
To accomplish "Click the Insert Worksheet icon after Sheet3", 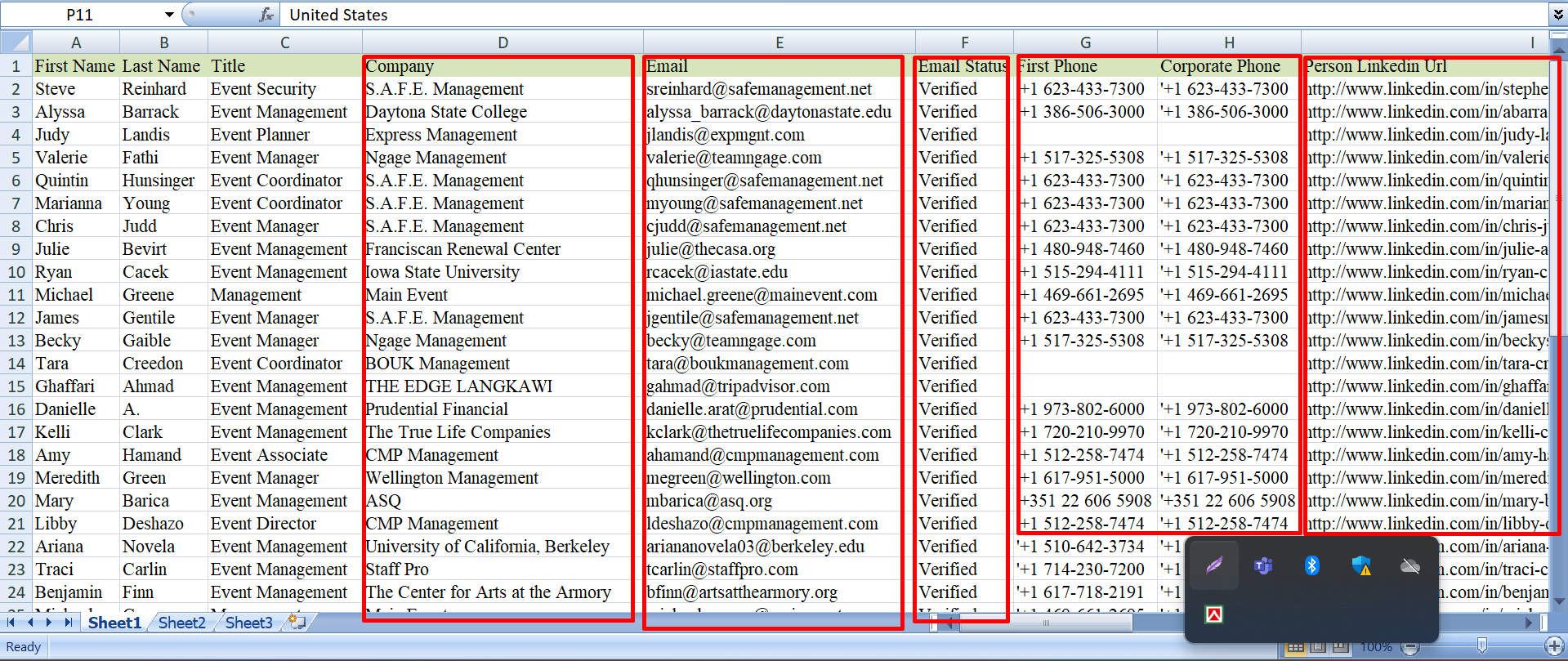I will point(297,623).
